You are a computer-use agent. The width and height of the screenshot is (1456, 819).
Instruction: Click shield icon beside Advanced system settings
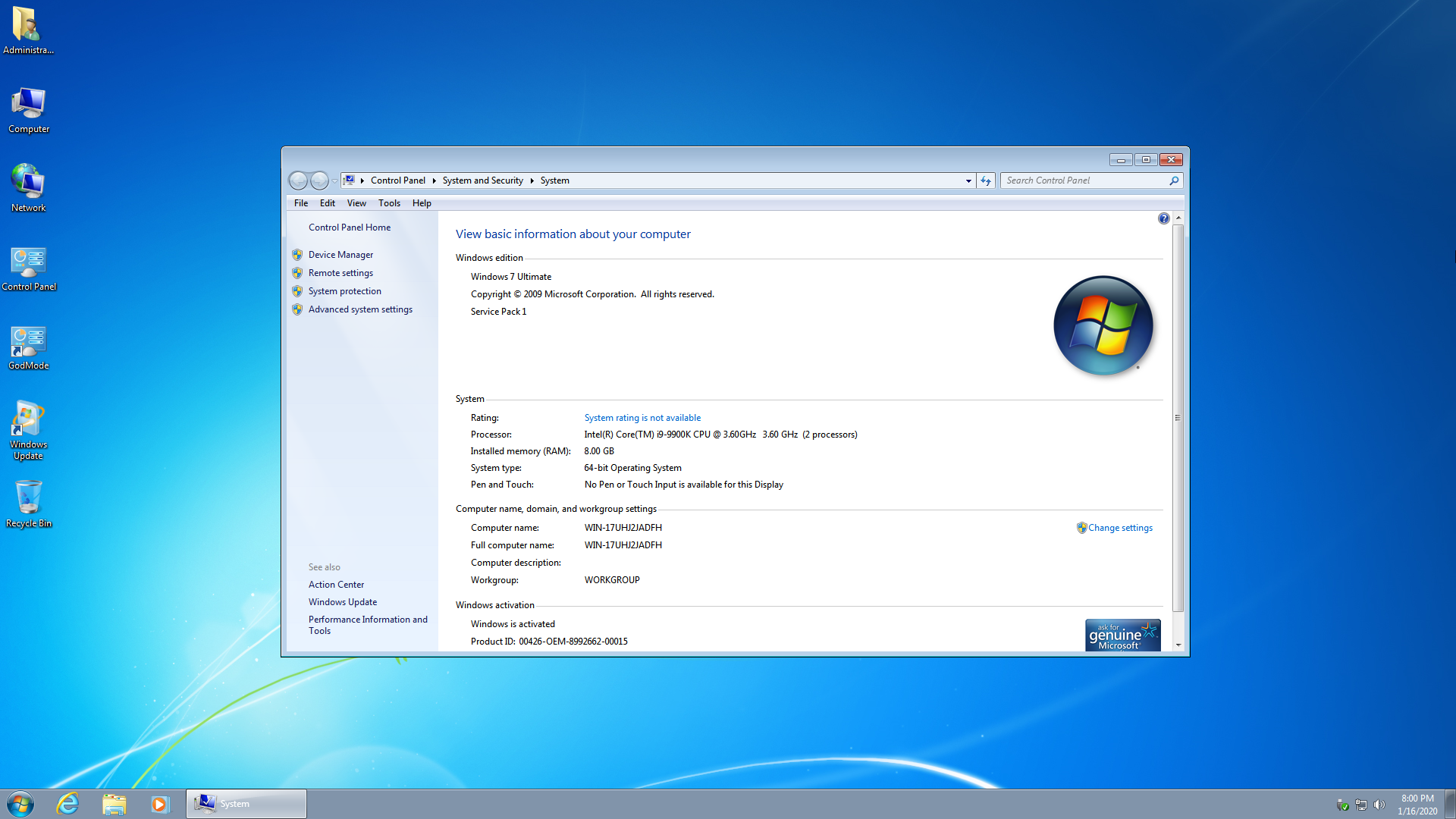(x=297, y=309)
